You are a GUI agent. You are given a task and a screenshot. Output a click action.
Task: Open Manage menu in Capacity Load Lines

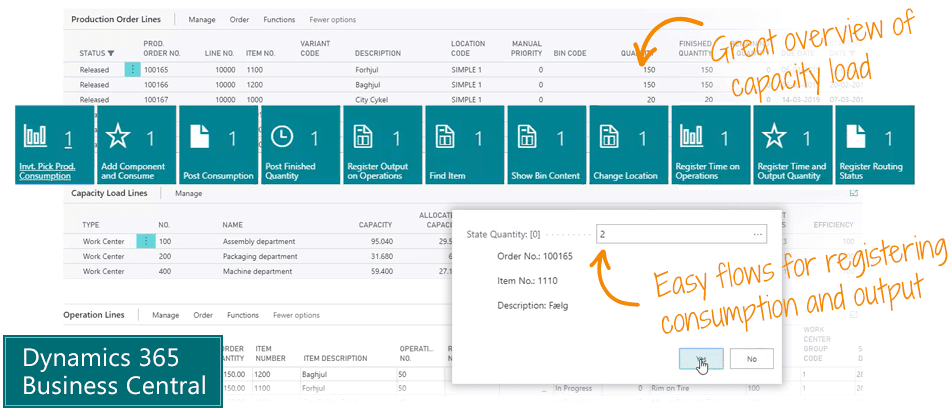point(188,194)
